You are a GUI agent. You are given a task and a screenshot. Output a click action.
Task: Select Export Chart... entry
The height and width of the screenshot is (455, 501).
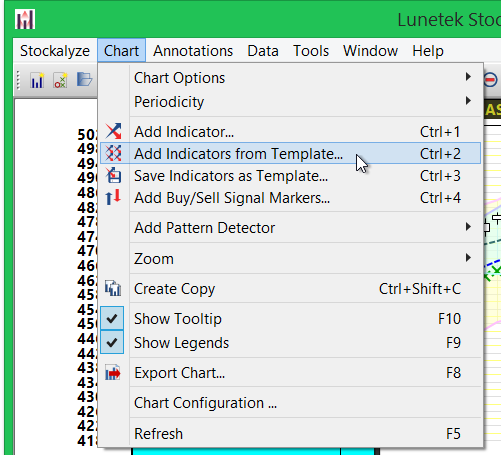click(x=290, y=373)
